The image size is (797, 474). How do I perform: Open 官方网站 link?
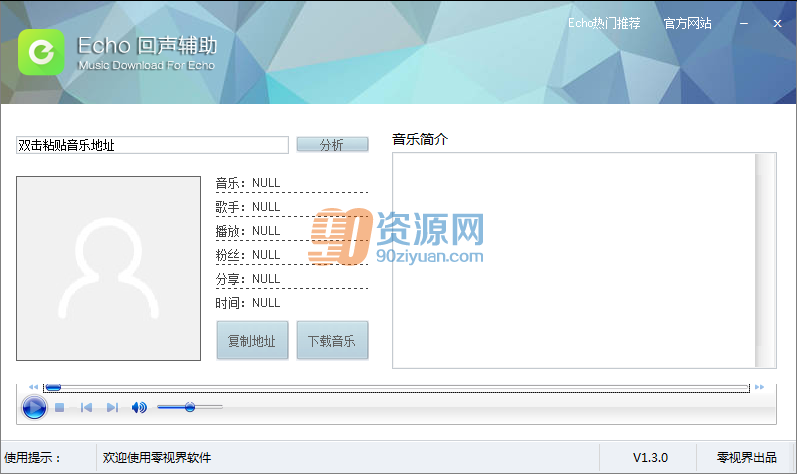pos(687,23)
